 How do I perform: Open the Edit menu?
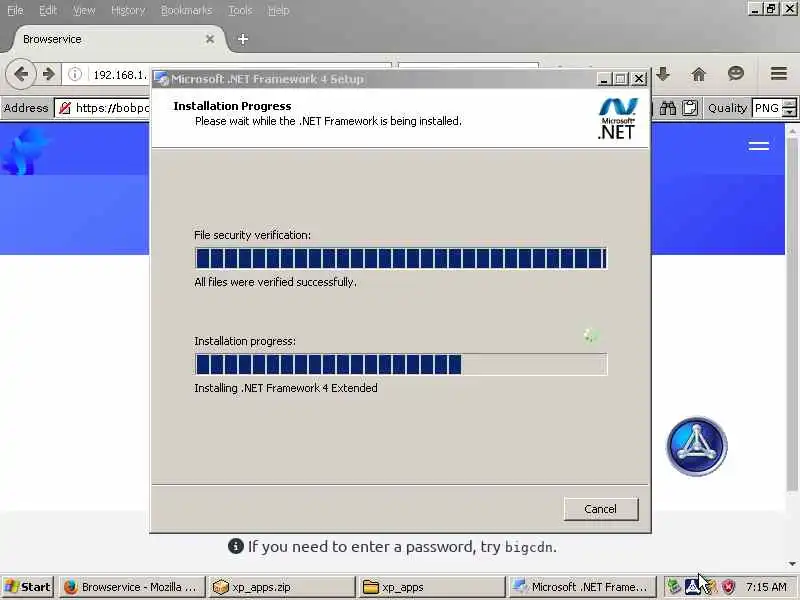[x=48, y=10]
